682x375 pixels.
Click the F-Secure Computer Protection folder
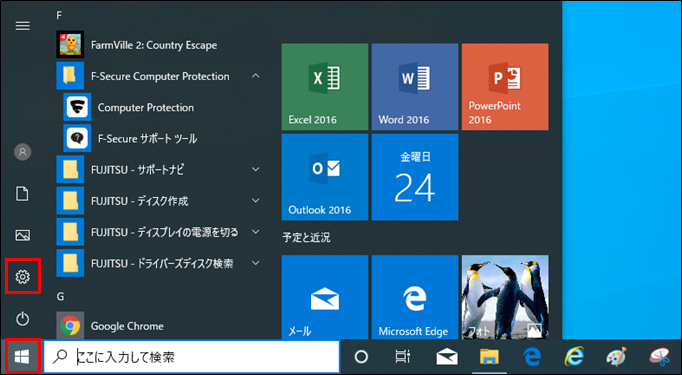(x=159, y=76)
